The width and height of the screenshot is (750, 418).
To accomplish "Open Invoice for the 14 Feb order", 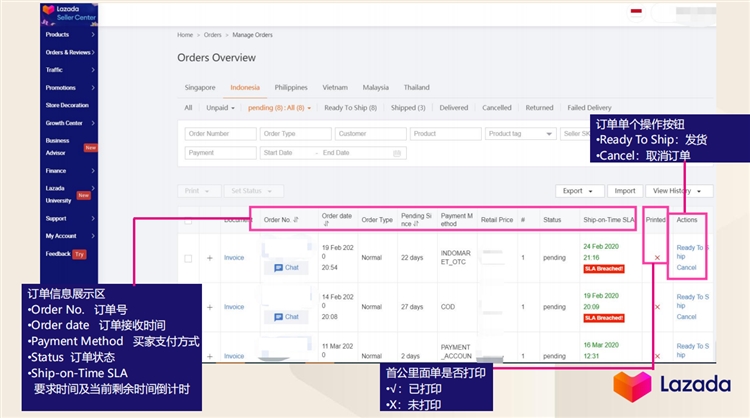I will (x=234, y=307).
